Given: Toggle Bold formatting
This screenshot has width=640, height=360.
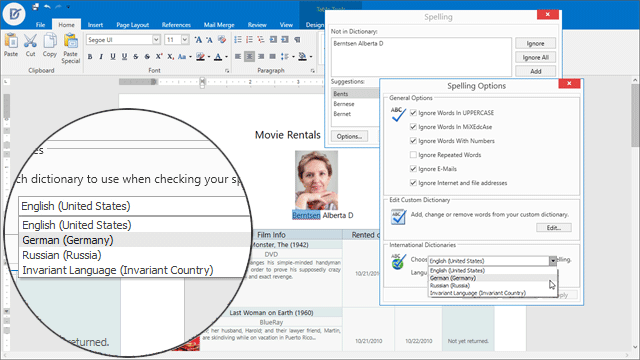Looking at the screenshot, I should (90, 57).
